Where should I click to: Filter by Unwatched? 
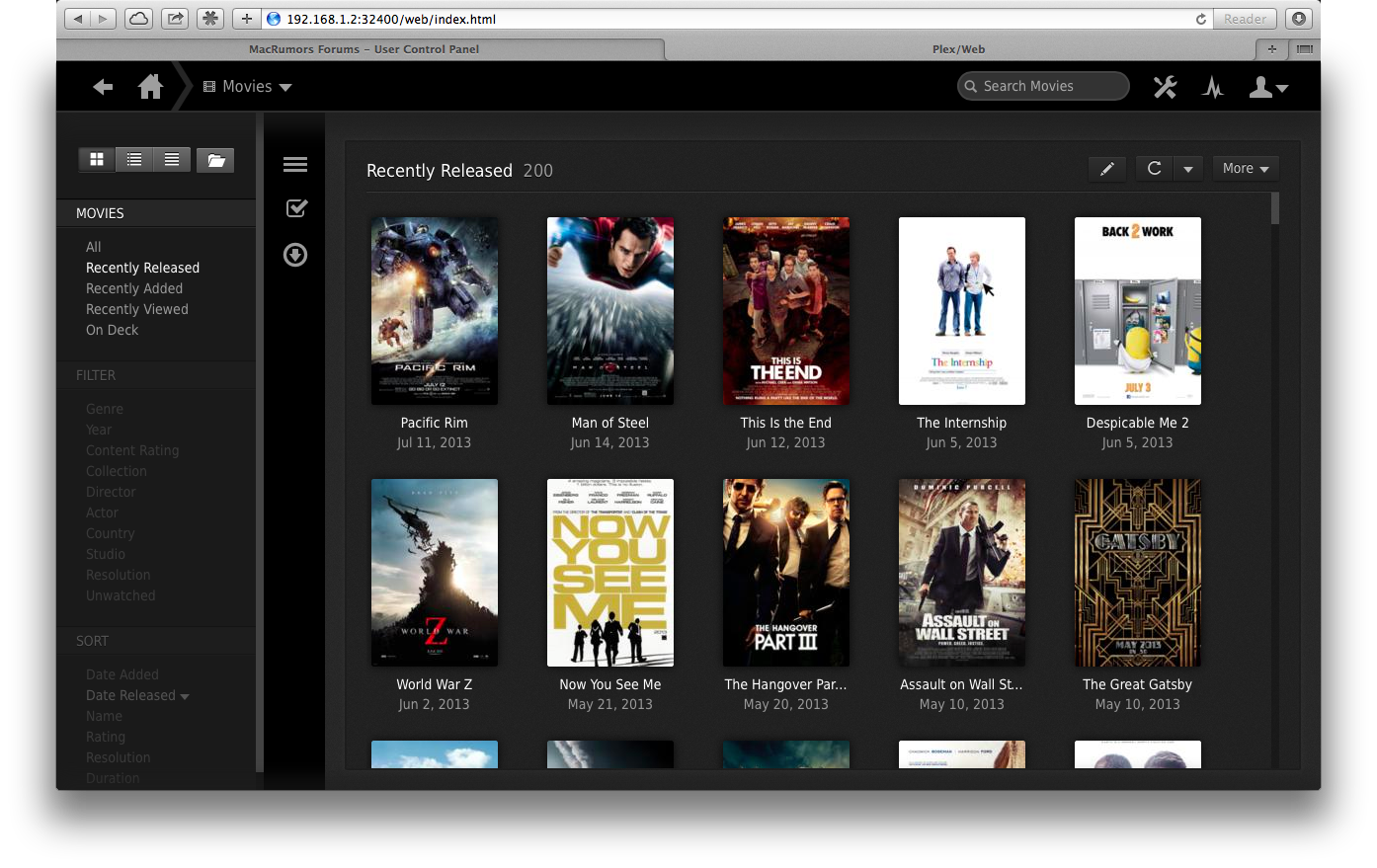[x=121, y=595]
